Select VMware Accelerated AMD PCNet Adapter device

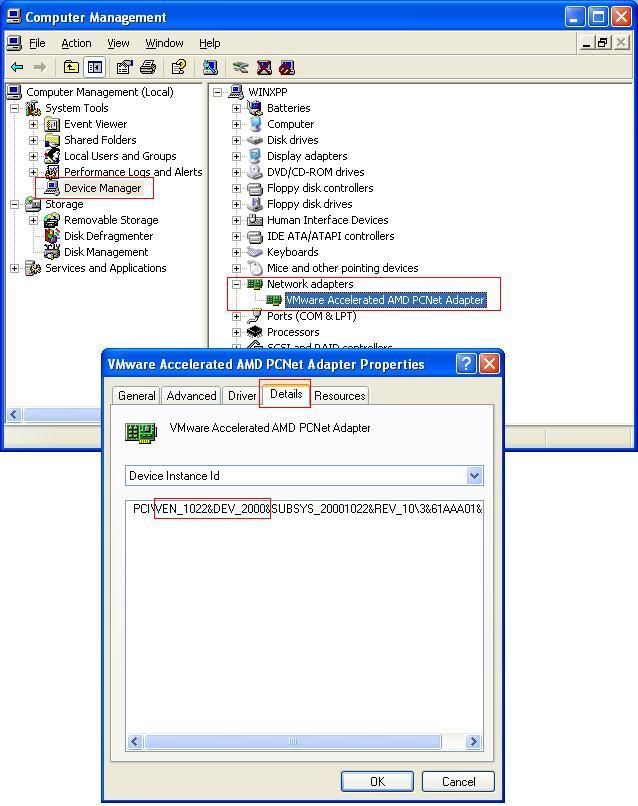click(385, 300)
